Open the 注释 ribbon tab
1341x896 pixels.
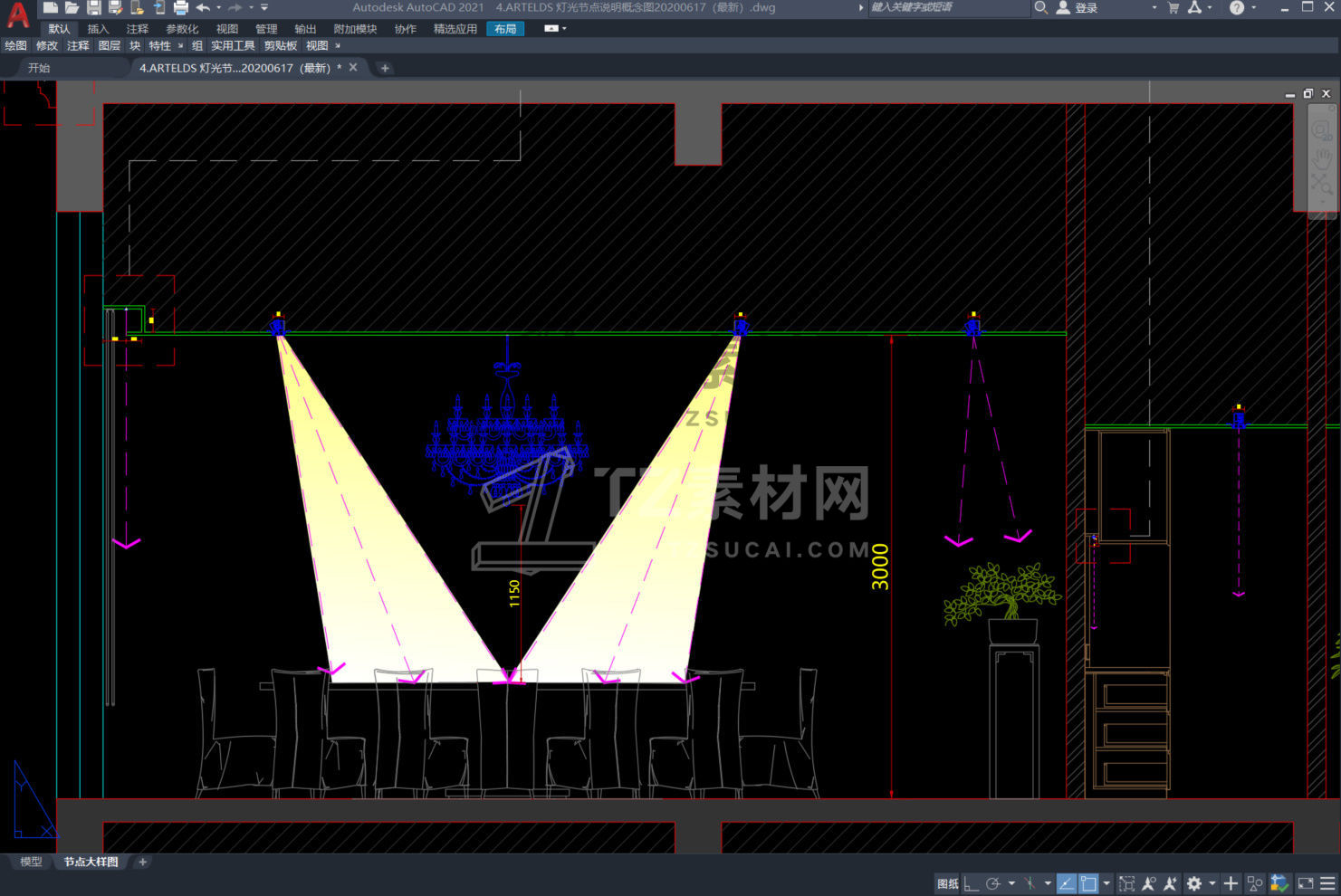point(138,29)
